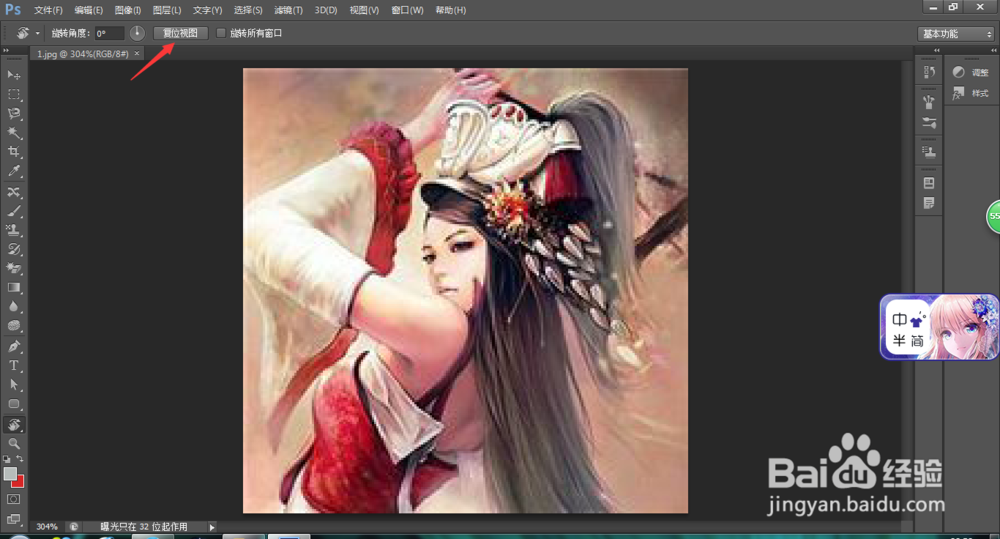The height and width of the screenshot is (539, 1000).
Task: Open the 文件(F) menu
Action: (48, 10)
